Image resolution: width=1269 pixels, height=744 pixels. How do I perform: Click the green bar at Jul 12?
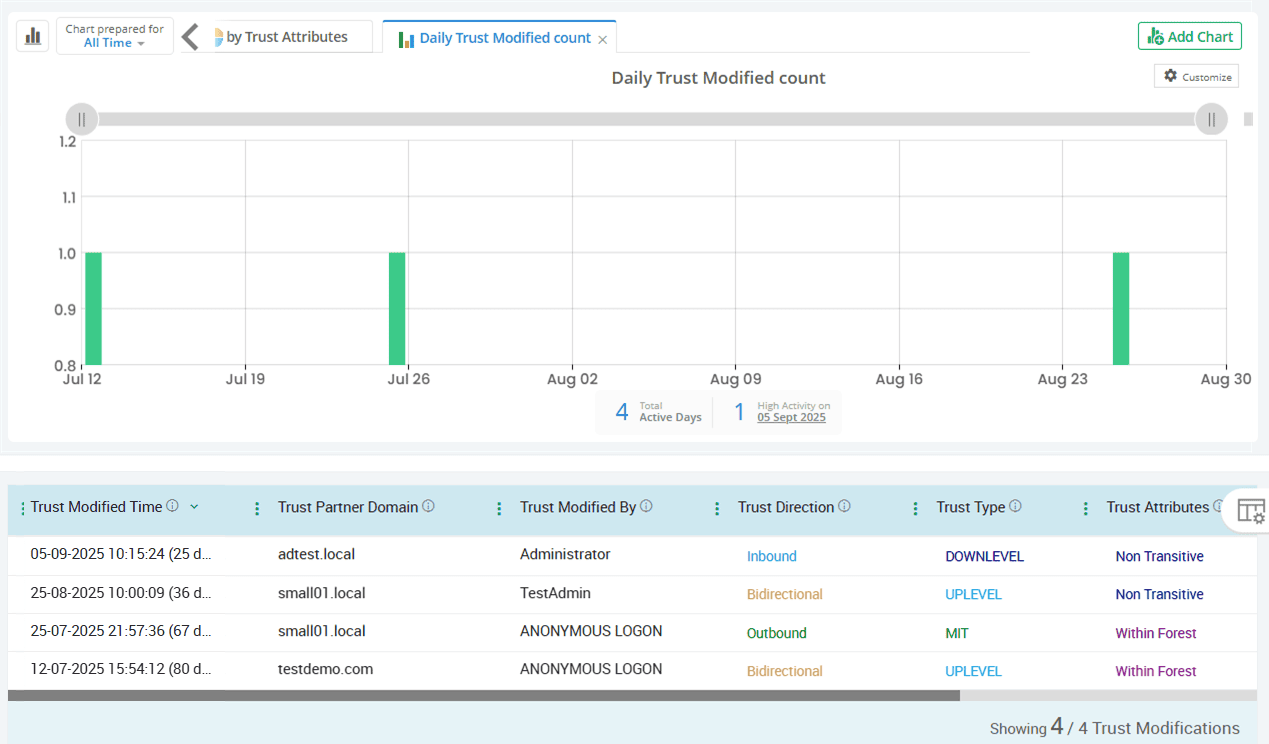[93, 308]
